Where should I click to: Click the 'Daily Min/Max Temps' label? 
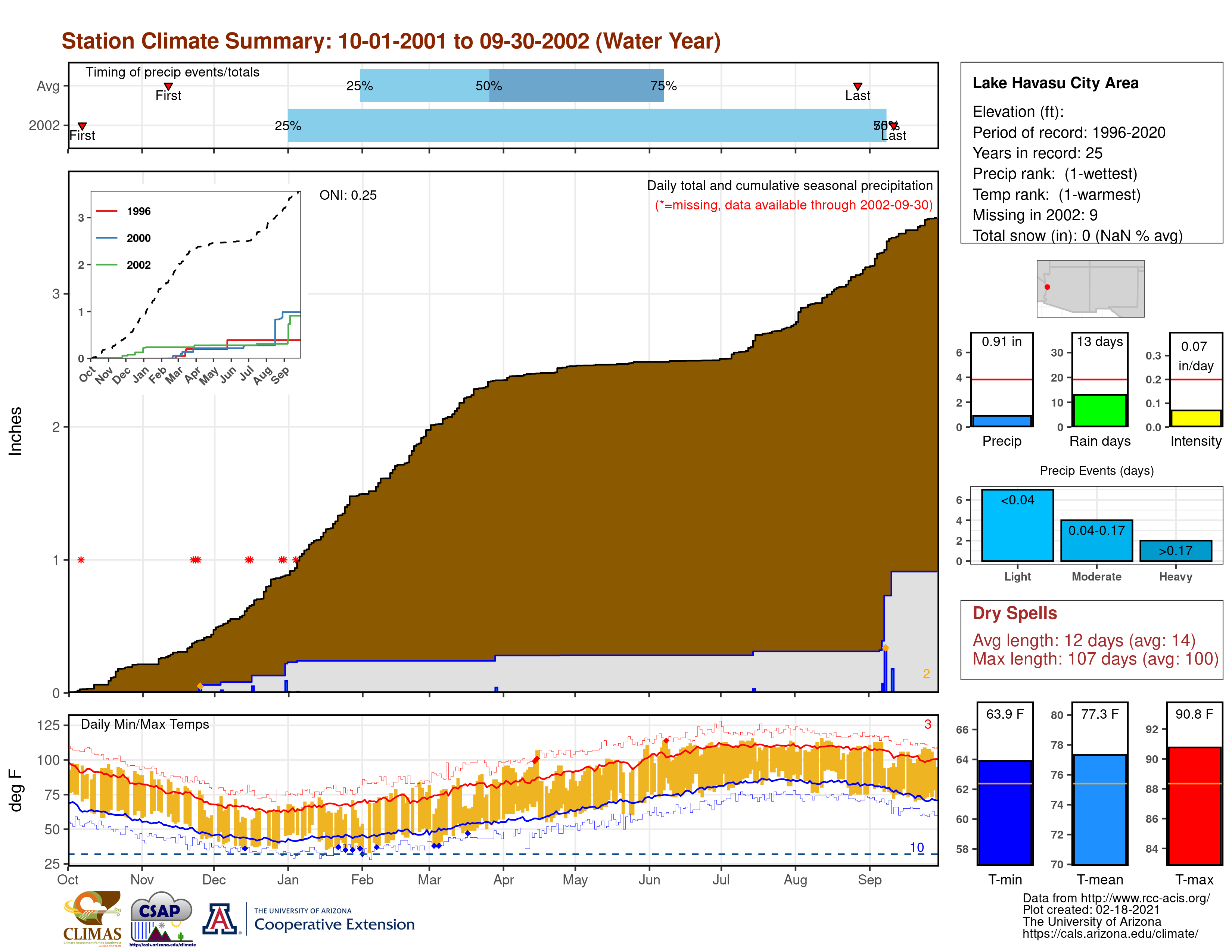[x=145, y=724]
